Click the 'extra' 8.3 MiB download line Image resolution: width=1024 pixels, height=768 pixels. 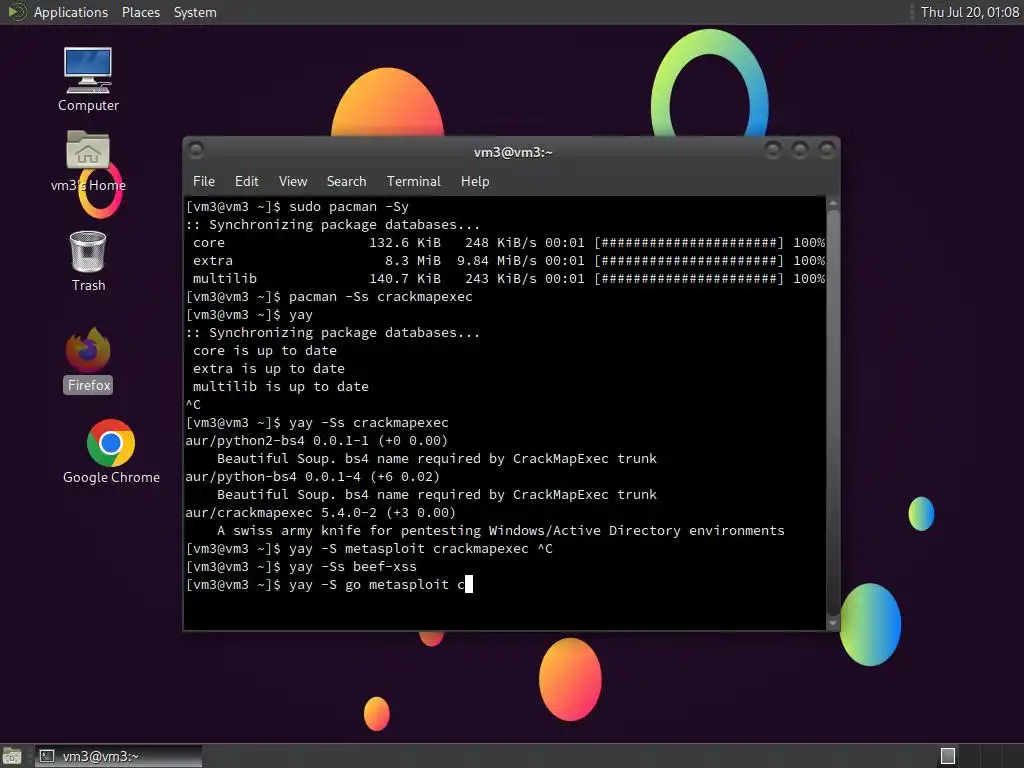click(505, 261)
